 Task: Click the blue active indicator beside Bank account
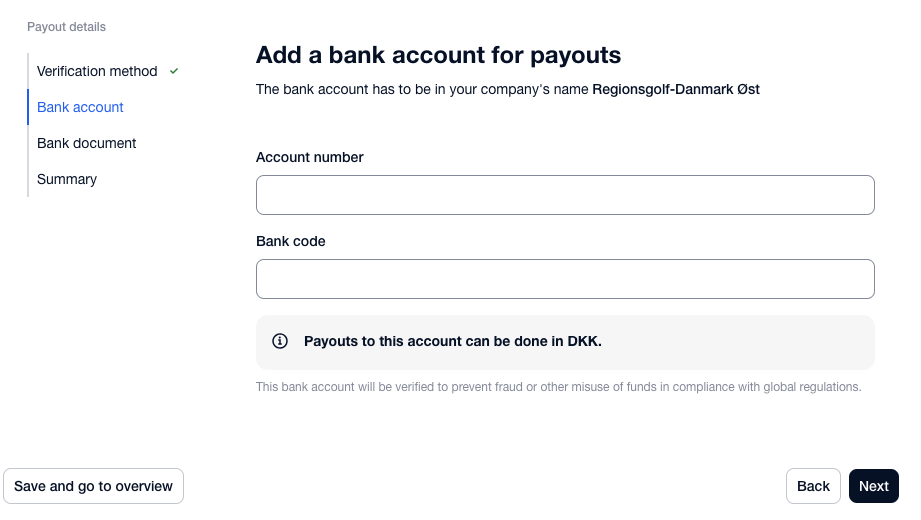(x=28, y=107)
